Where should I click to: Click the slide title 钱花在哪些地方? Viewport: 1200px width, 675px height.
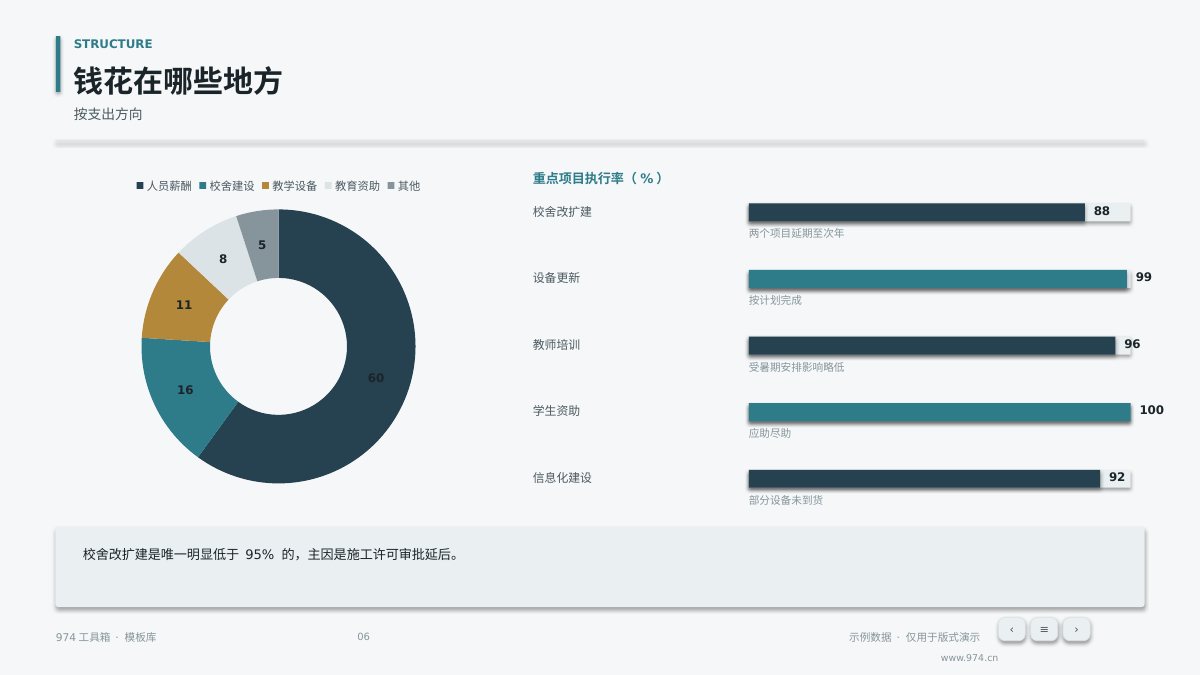click(178, 81)
